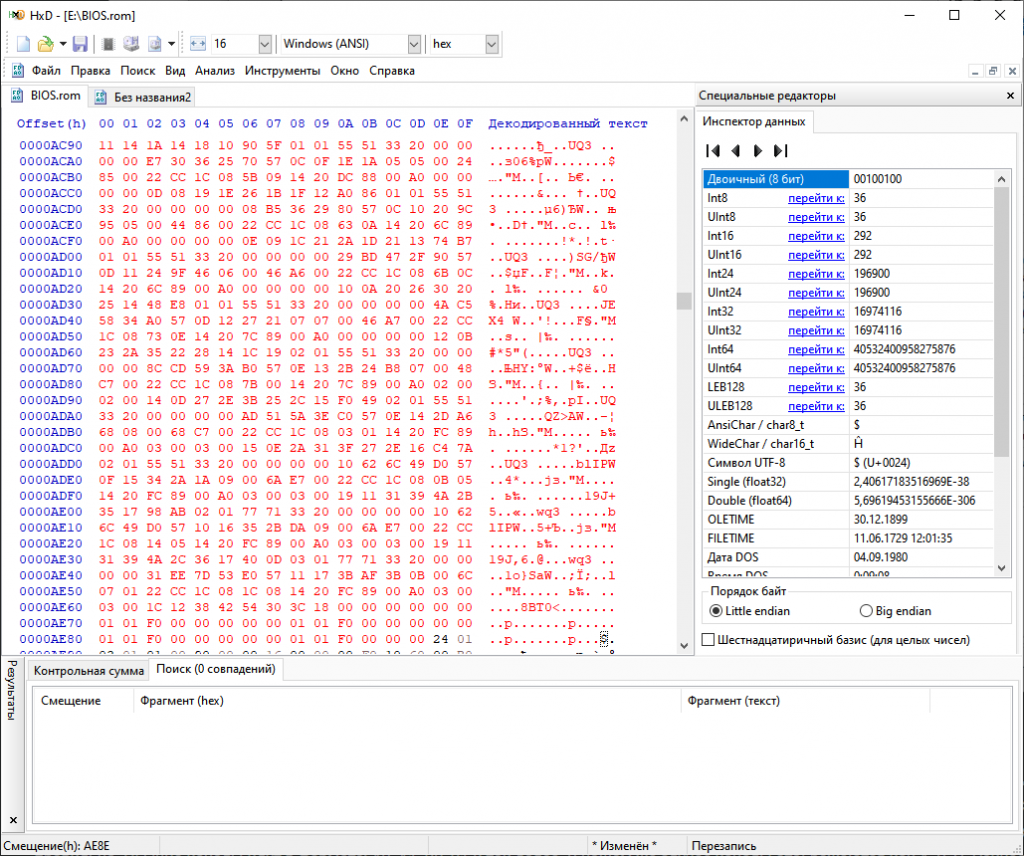Click перейти к link for UInt32
Viewport: 1024px width, 856px height.
(x=816, y=330)
